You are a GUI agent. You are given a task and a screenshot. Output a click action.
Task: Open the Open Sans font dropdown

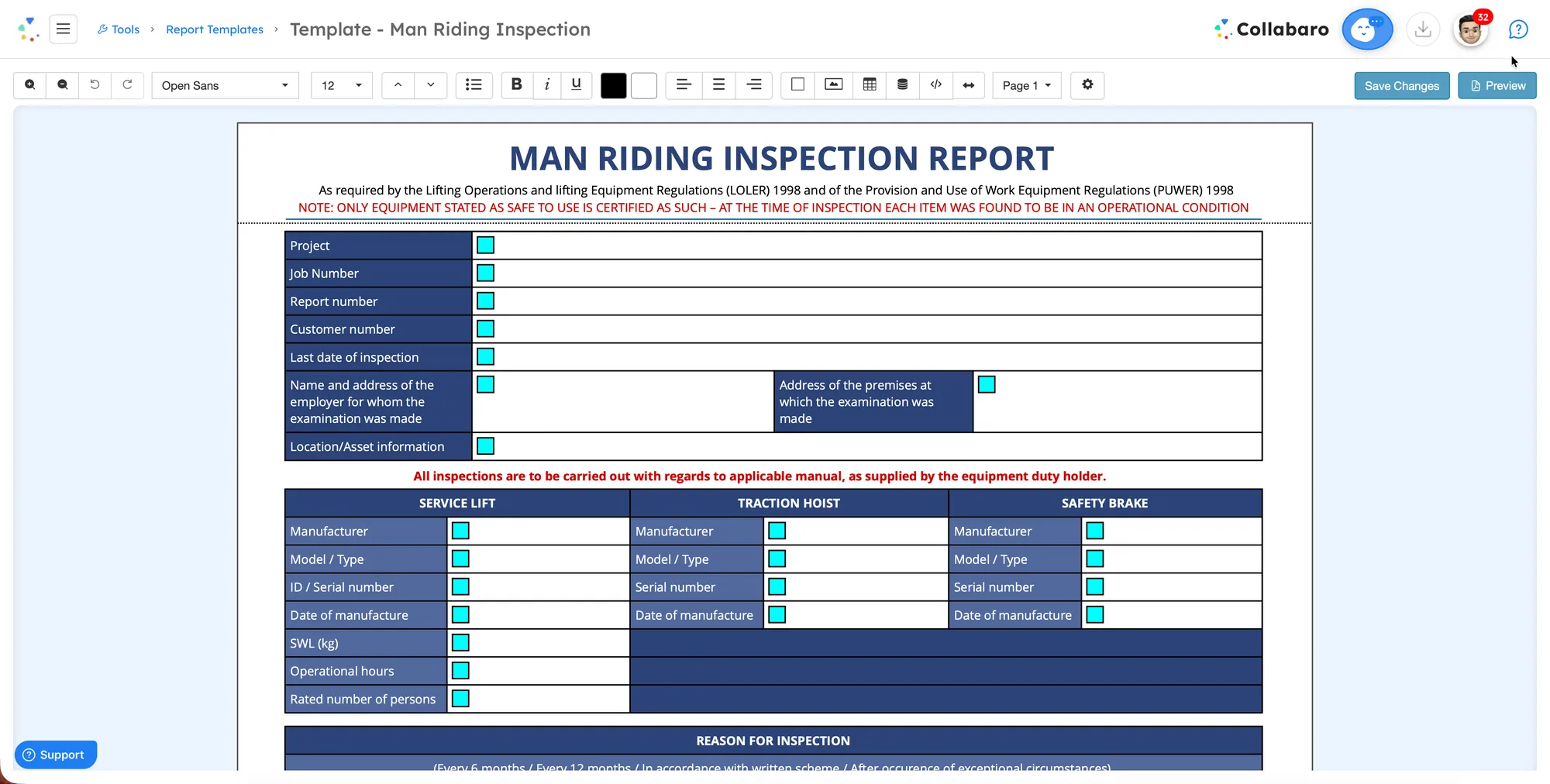(x=225, y=85)
